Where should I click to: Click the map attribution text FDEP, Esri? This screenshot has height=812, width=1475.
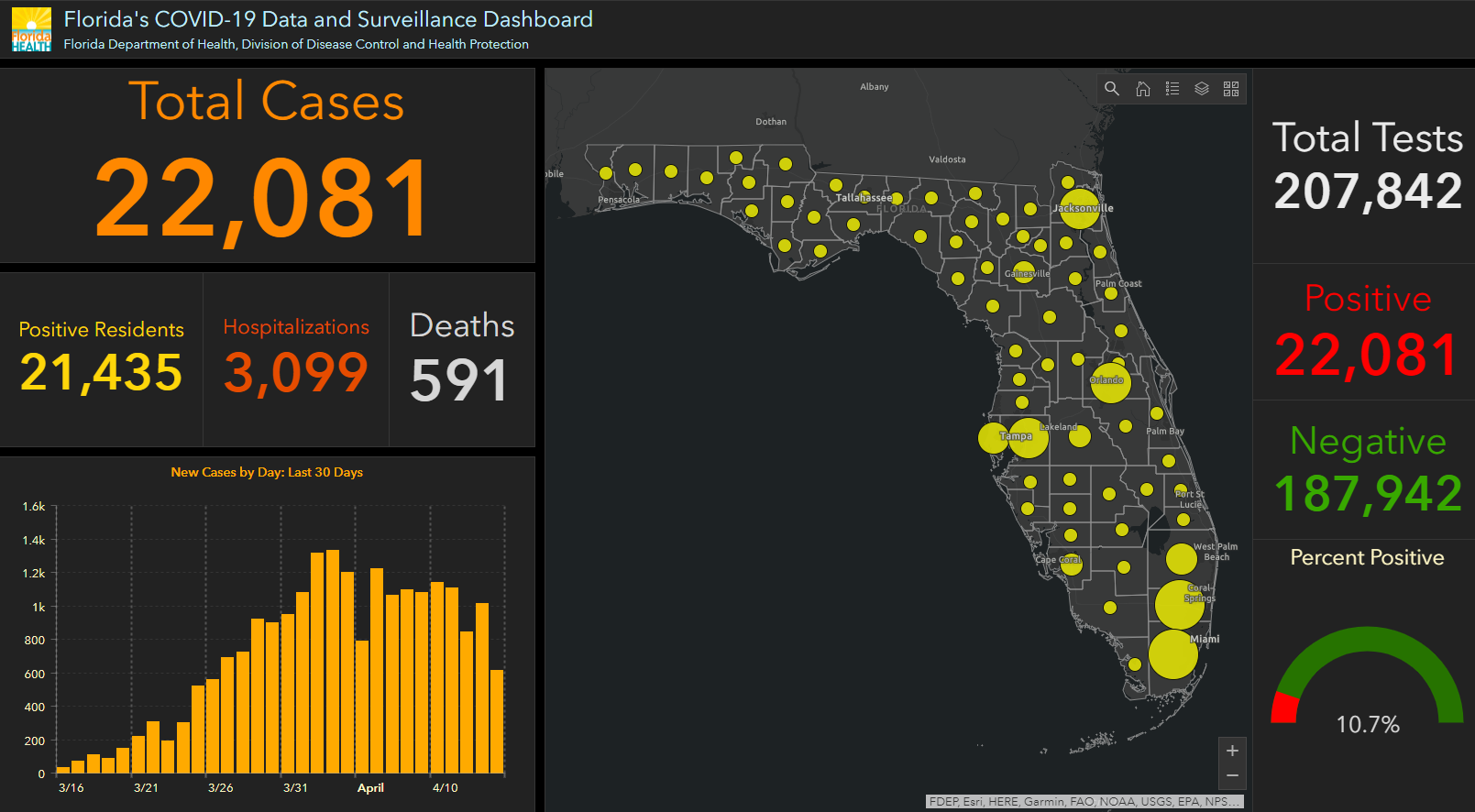[x=1084, y=801]
